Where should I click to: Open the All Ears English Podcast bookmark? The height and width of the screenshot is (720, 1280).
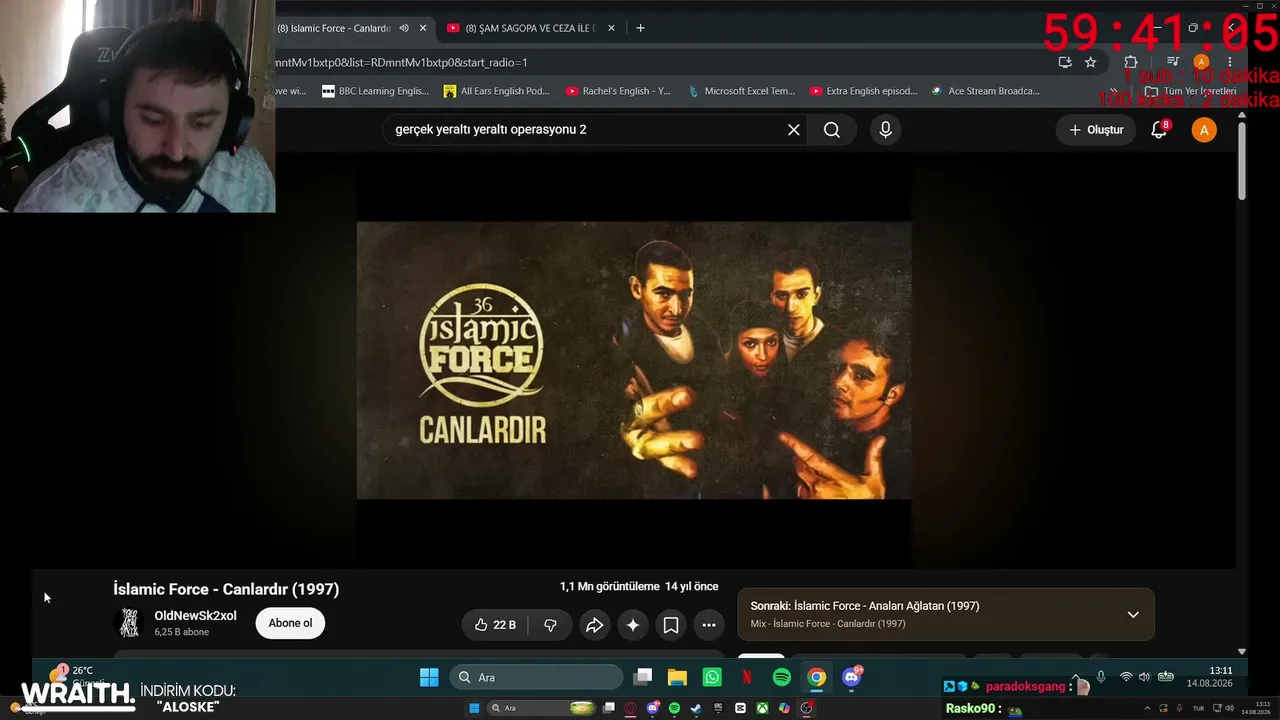(497, 91)
